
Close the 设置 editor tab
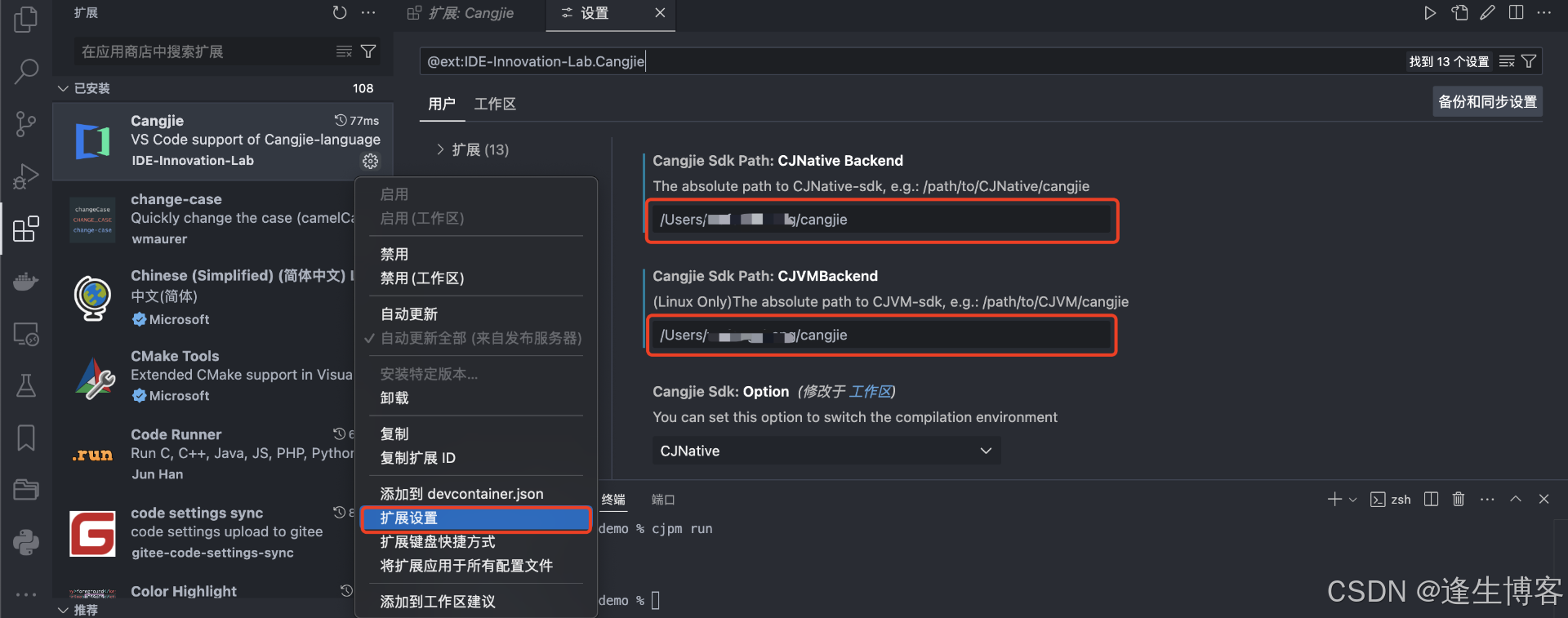(x=660, y=13)
